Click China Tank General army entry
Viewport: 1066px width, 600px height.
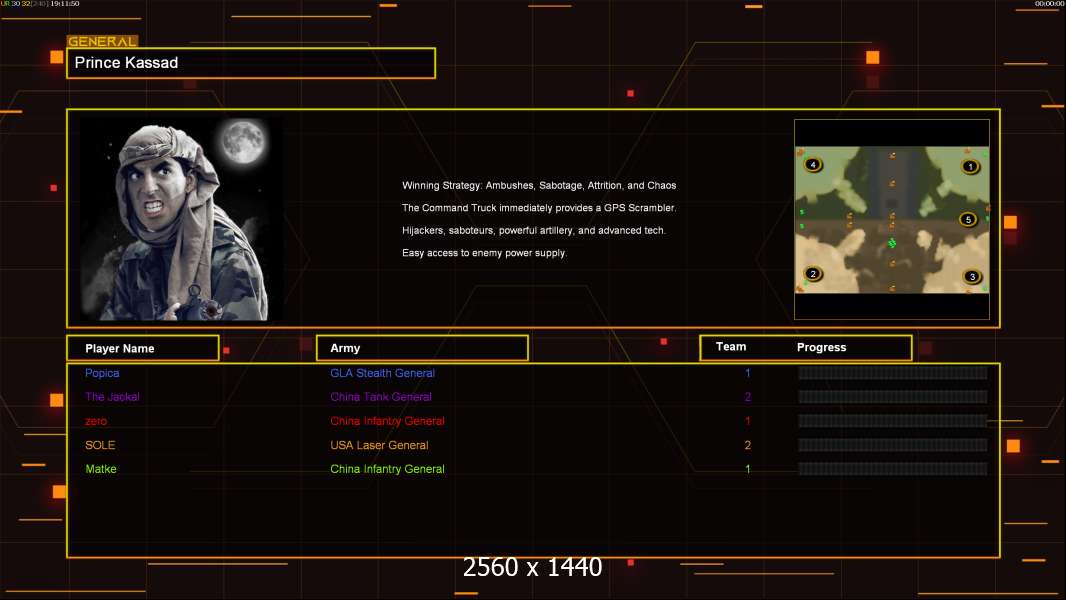381,397
